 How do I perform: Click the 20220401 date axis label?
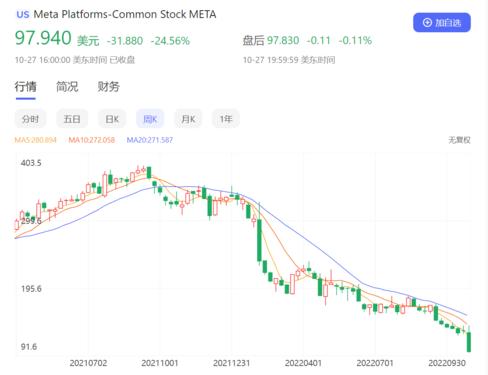303,363
